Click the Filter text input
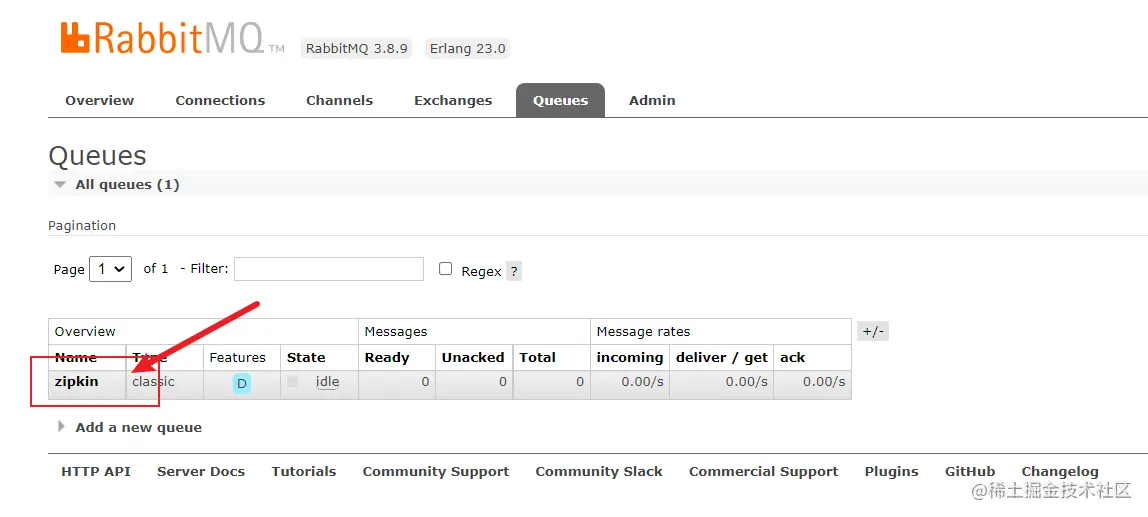This screenshot has width=1148, height=517. pos(329,269)
